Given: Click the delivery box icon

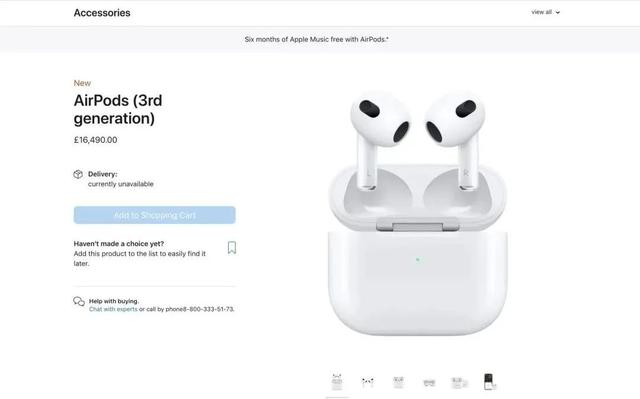Looking at the screenshot, I should 78,174.
